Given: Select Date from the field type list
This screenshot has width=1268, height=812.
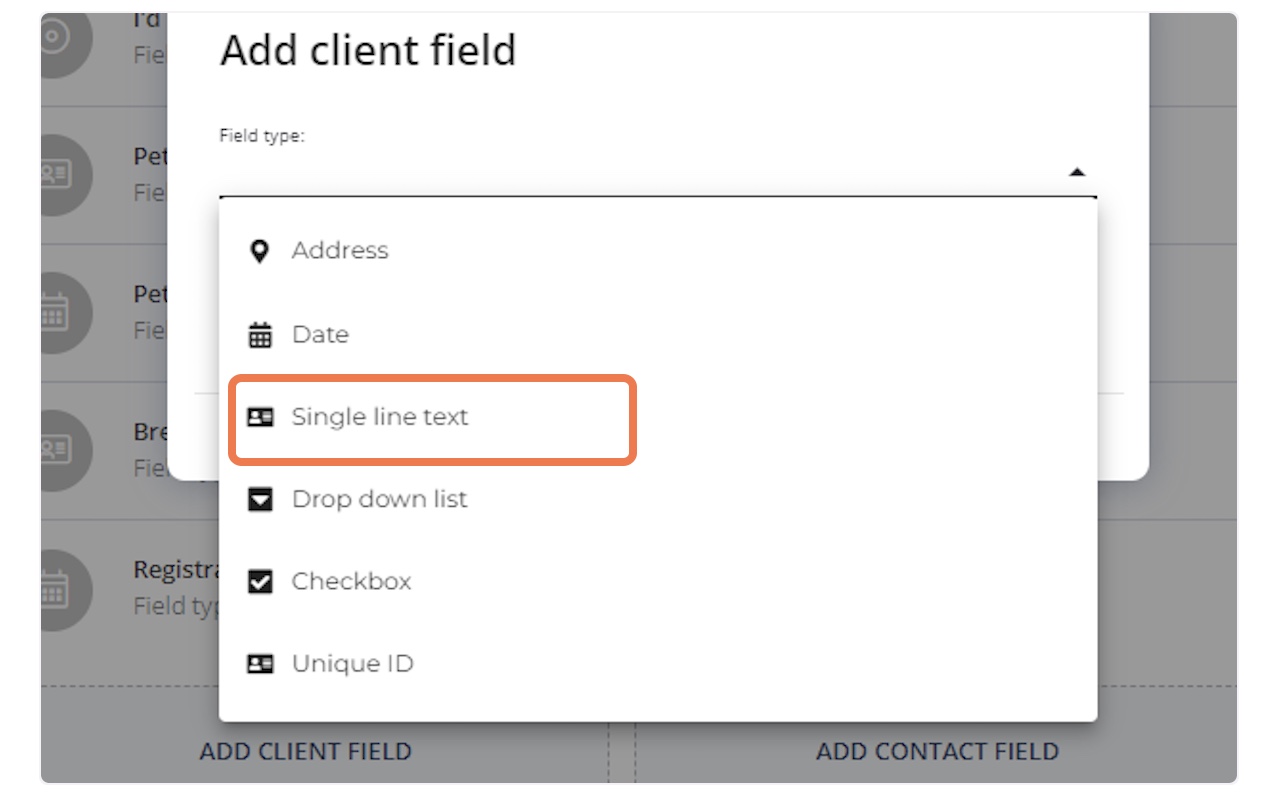Looking at the screenshot, I should (320, 334).
